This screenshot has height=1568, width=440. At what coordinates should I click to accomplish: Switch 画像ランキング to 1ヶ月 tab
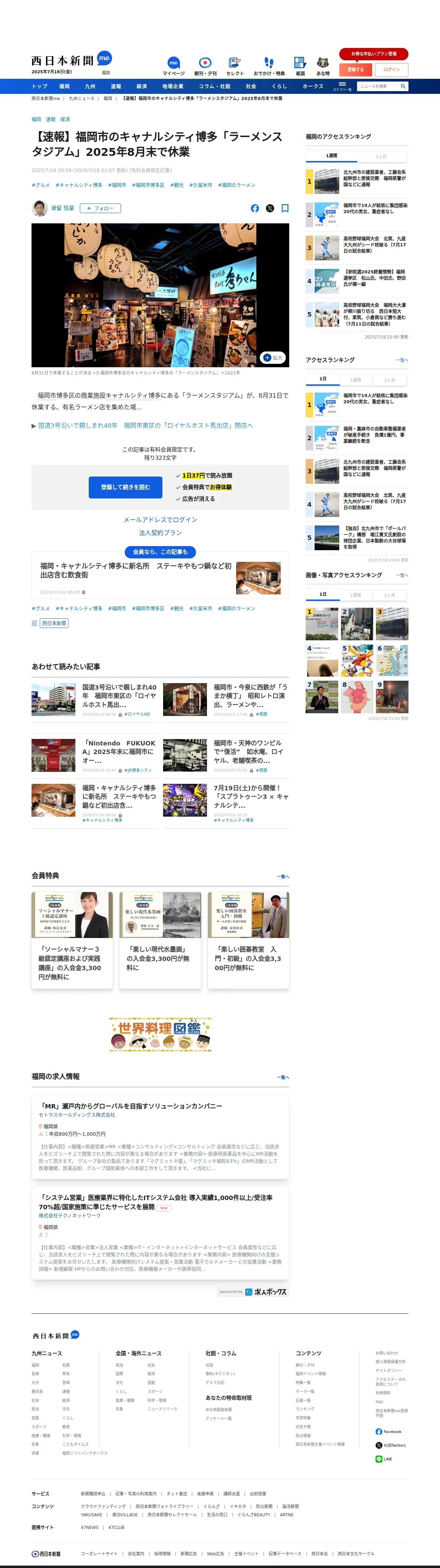point(390,595)
